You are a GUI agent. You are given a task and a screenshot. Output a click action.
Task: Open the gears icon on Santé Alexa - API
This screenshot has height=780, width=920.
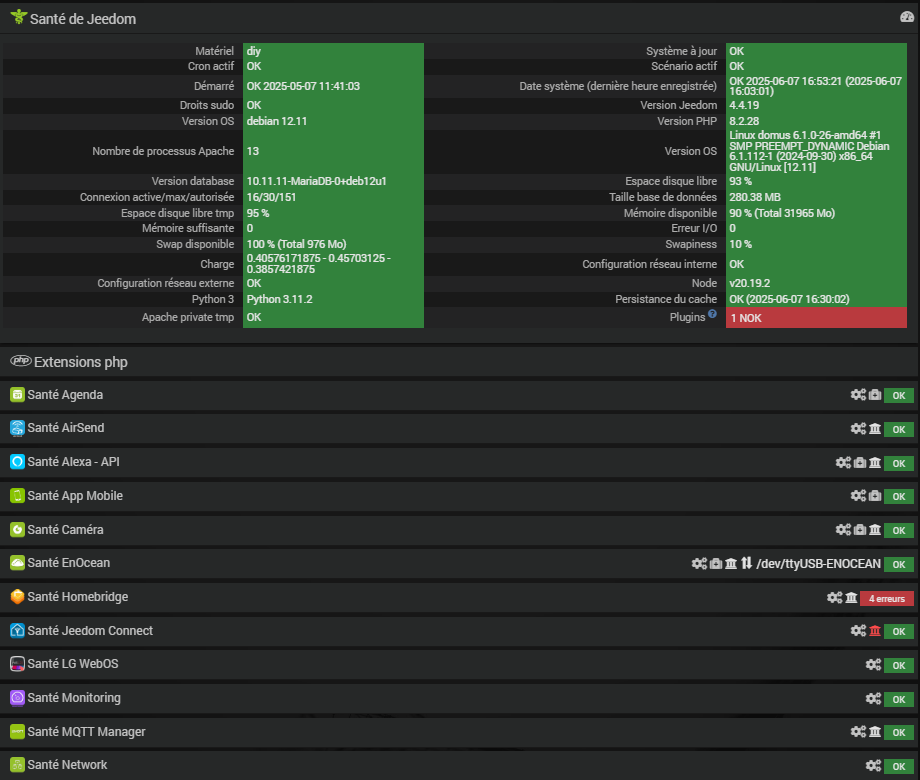843,462
